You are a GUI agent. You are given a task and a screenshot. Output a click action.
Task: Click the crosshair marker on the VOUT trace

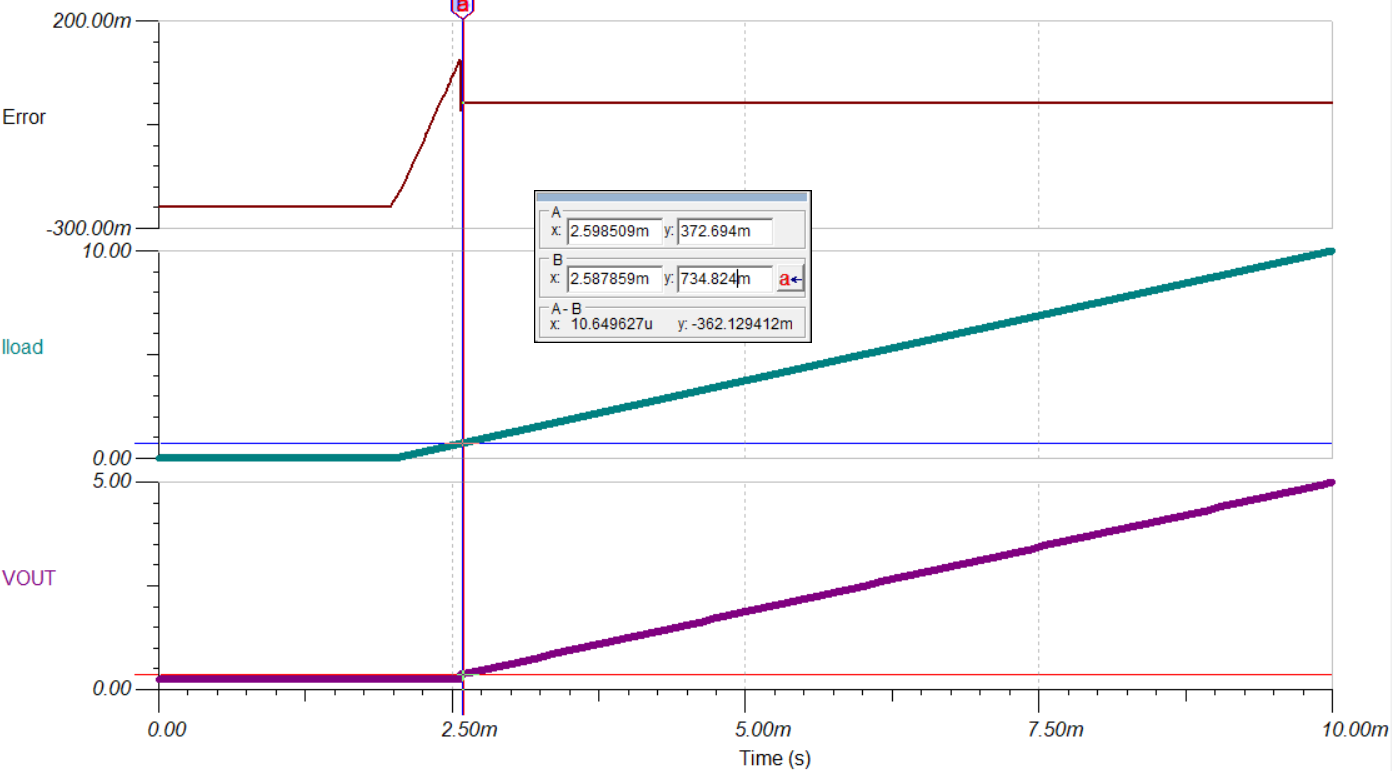(462, 674)
